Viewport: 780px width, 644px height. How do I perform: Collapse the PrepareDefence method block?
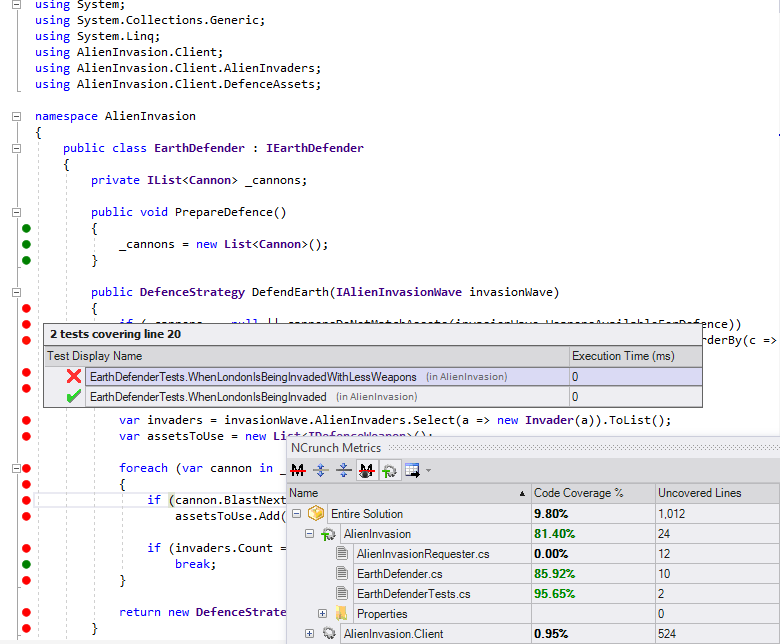16,212
